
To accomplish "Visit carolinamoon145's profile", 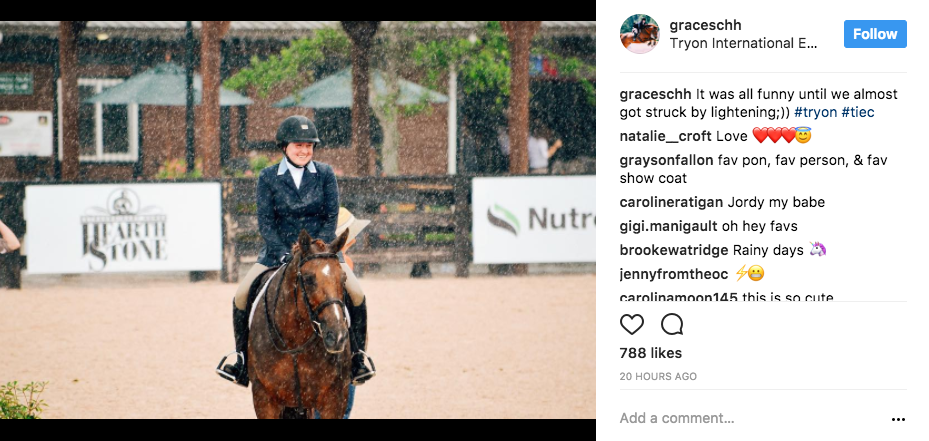I will pyautogui.click(x=678, y=297).
